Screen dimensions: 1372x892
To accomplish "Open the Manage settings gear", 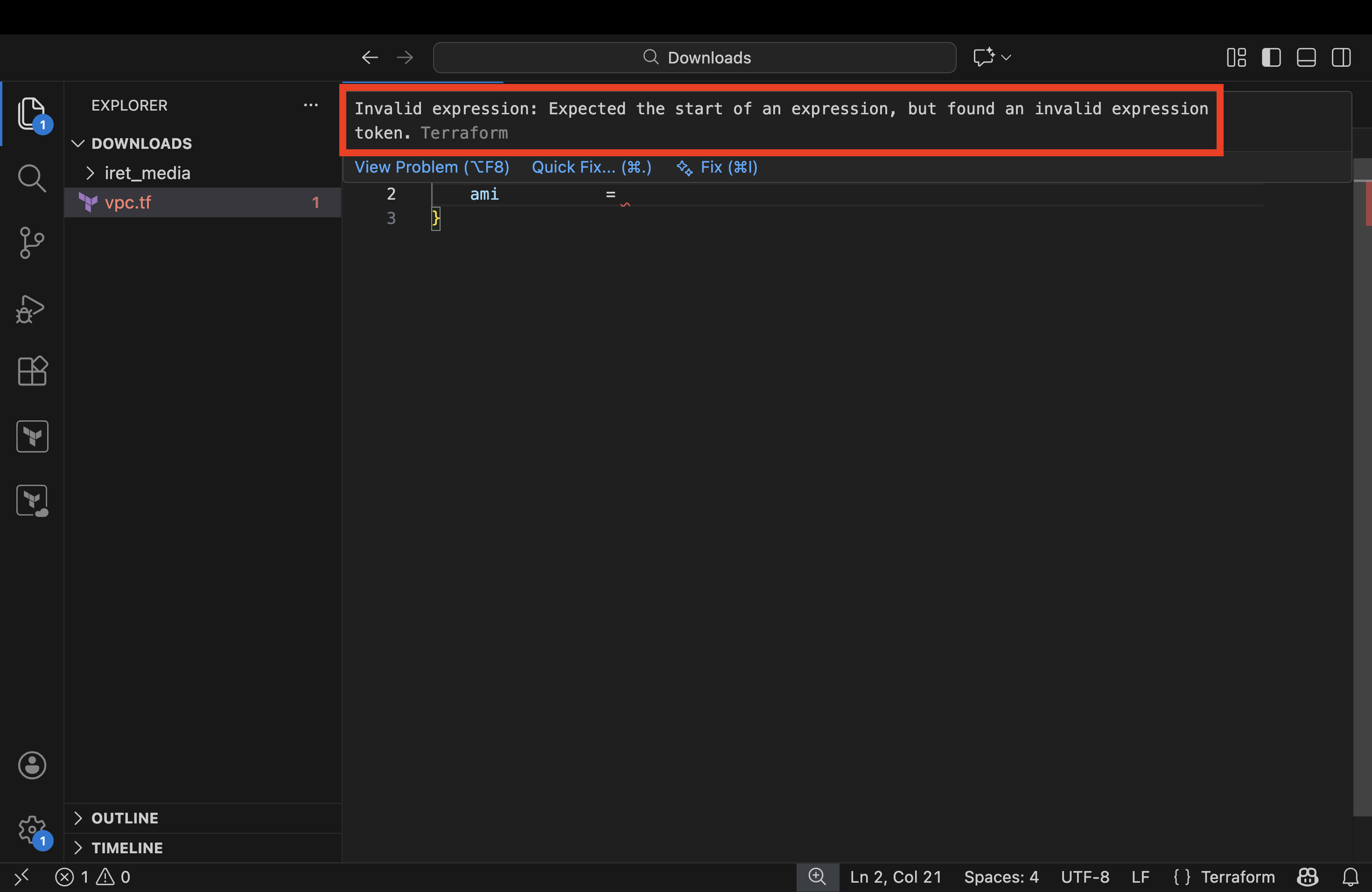I will point(32,829).
